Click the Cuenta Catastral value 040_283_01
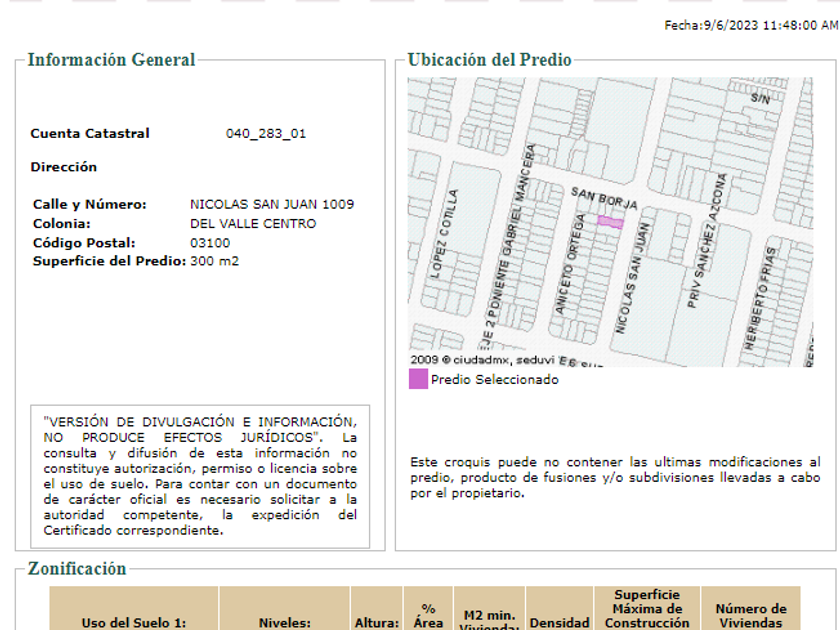 click(266, 134)
